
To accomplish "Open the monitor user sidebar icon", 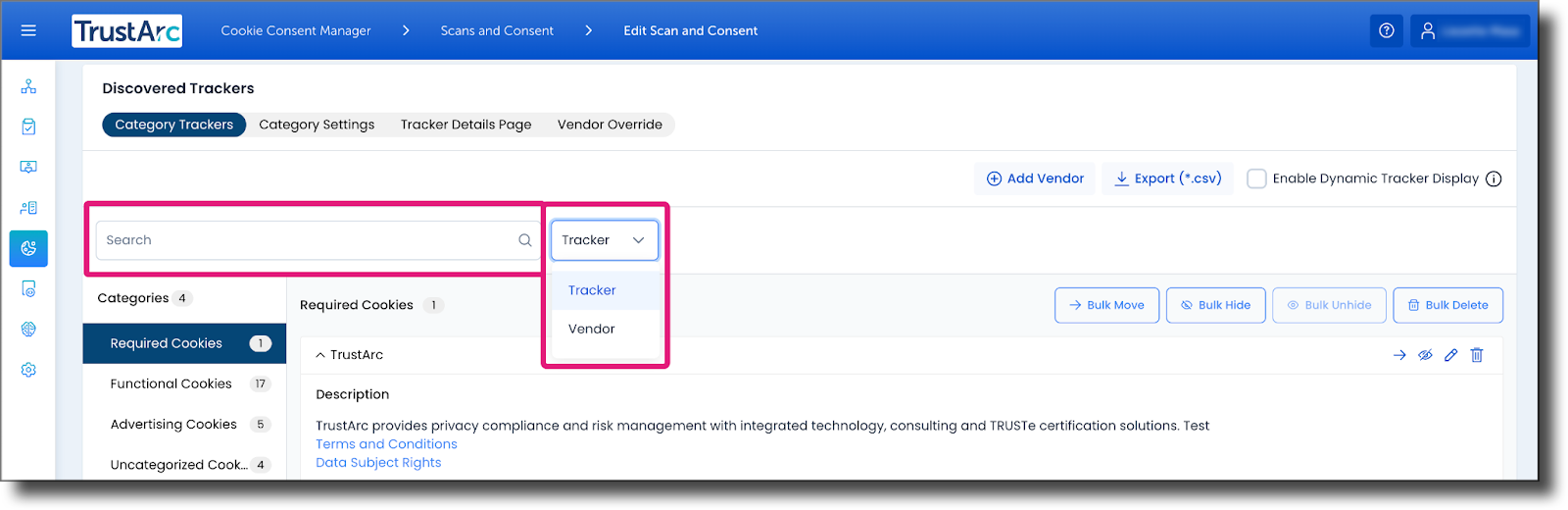I will point(28,167).
